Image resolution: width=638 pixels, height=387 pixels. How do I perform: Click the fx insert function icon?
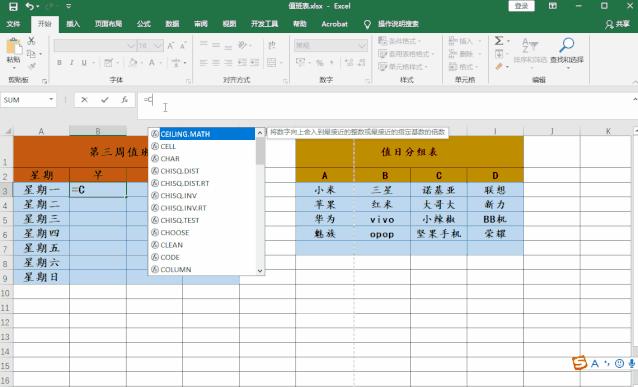125,100
